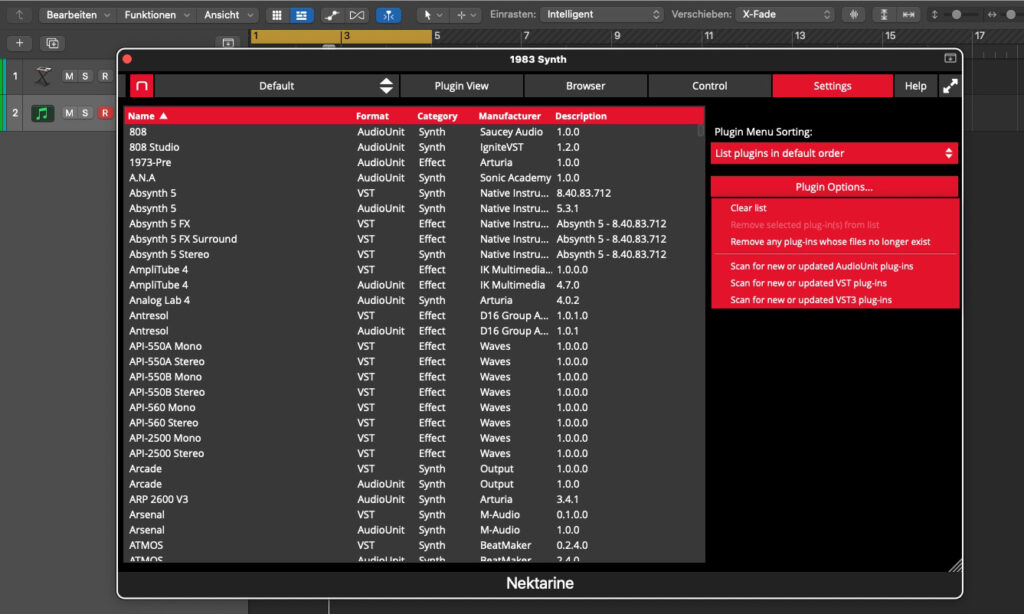Image resolution: width=1024 pixels, height=614 pixels.
Task: Toggle the flex crossover icon
Action: coord(357,14)
